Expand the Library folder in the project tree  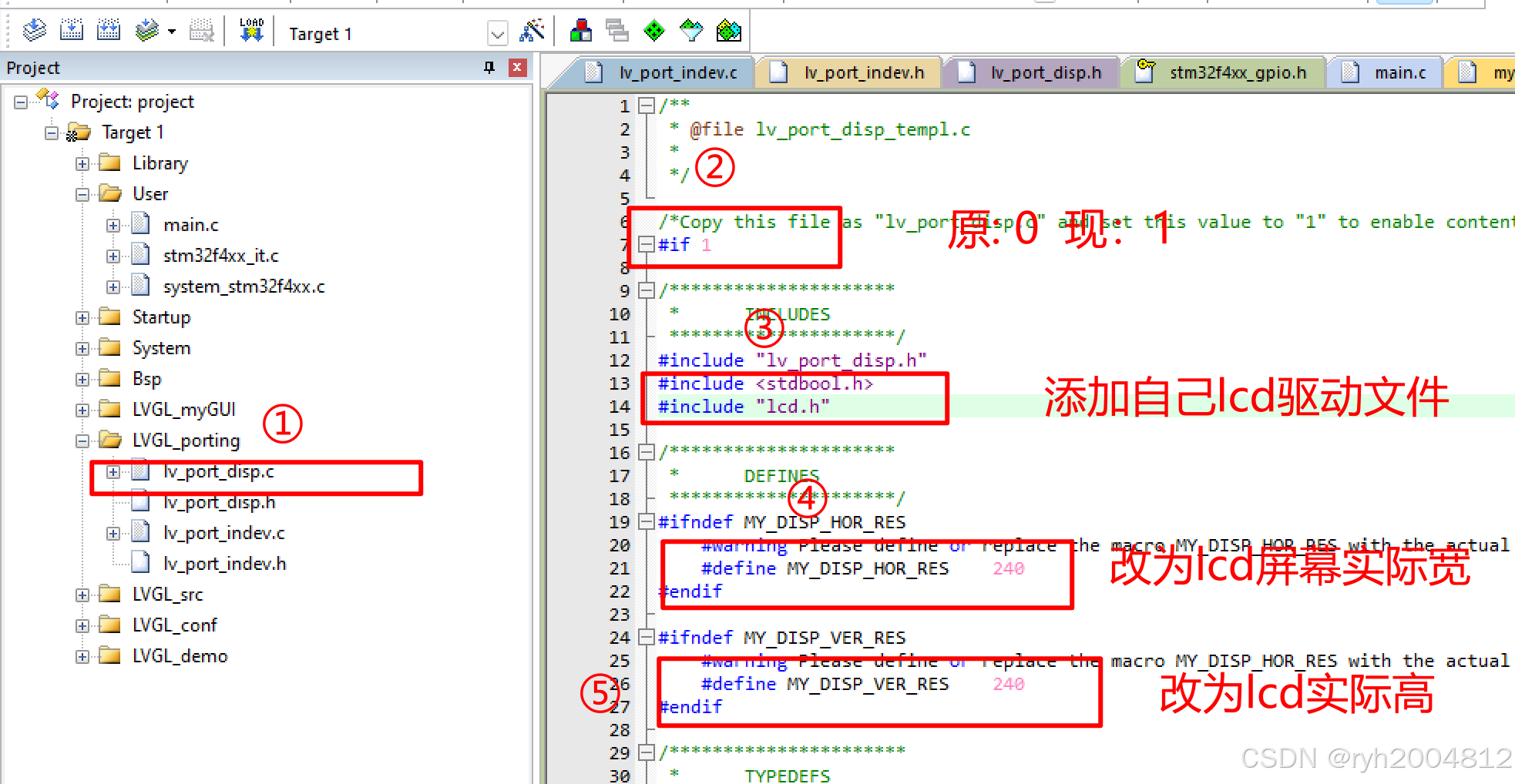82,162
